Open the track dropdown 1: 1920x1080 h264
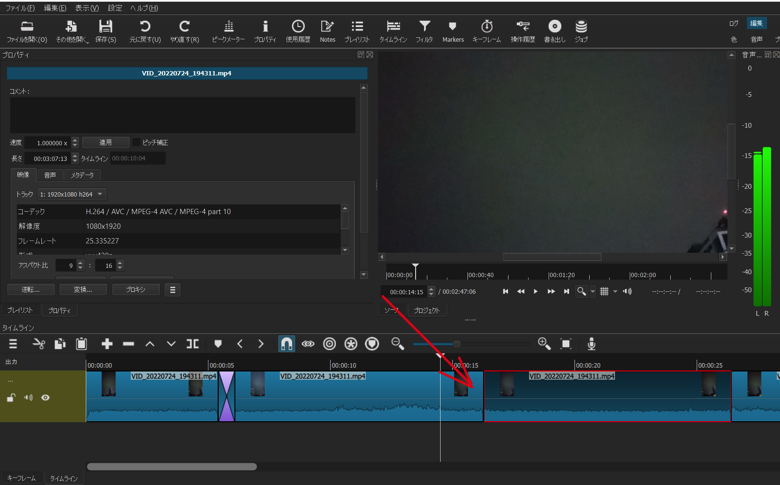The image size is (780, 485). [72, 194]
